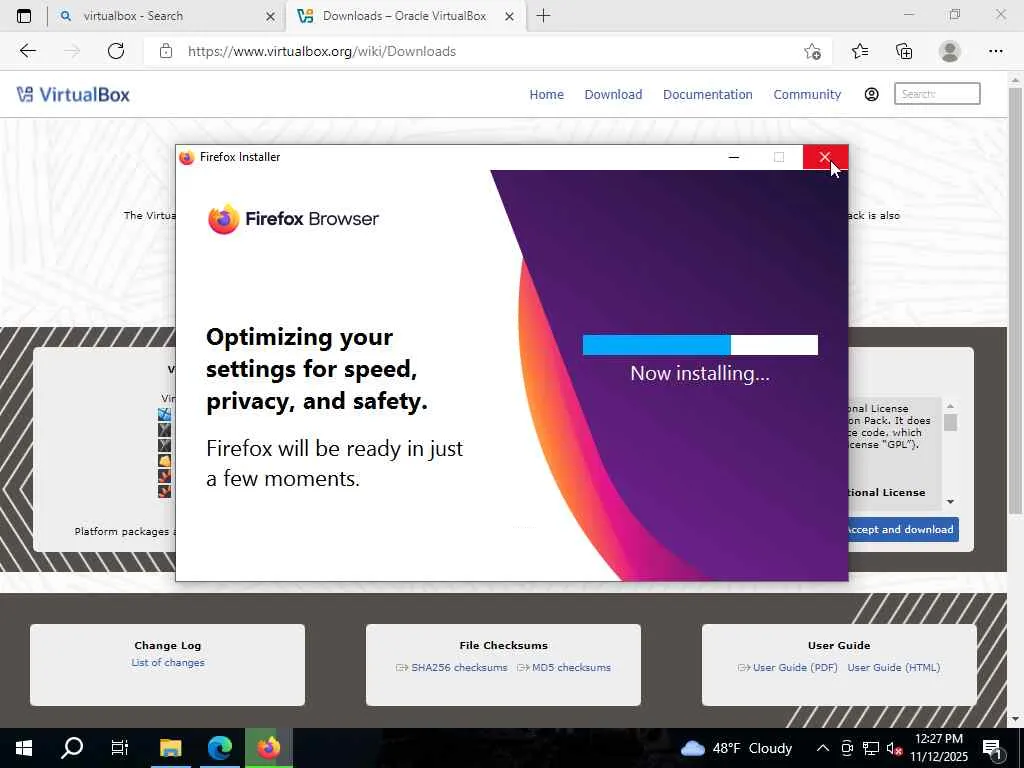
Task: Click the VirtualBox logo
Action: click(x=73, y=95)
